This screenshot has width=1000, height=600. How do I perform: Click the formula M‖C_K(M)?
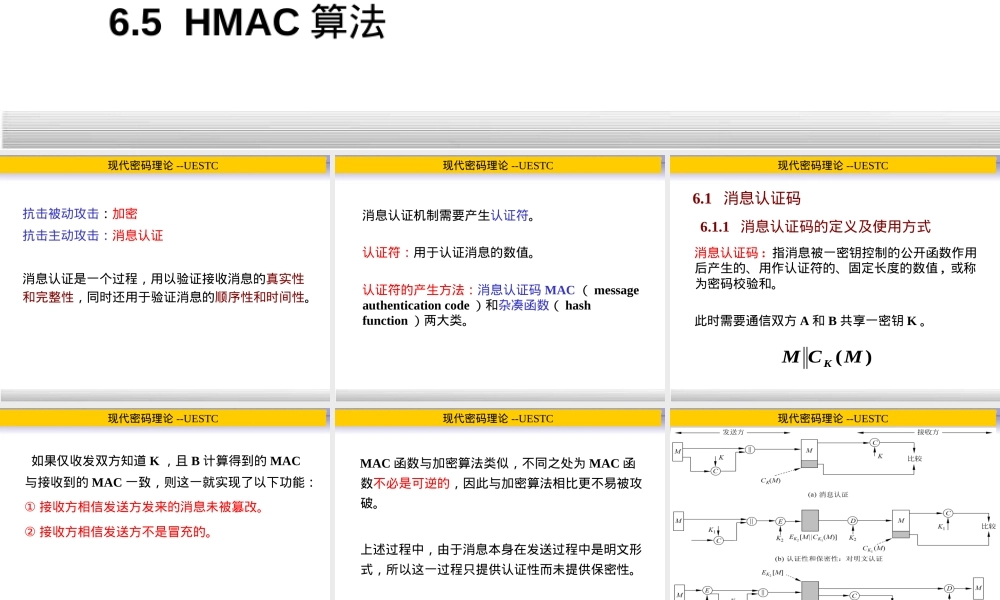[x=827, y=358]
